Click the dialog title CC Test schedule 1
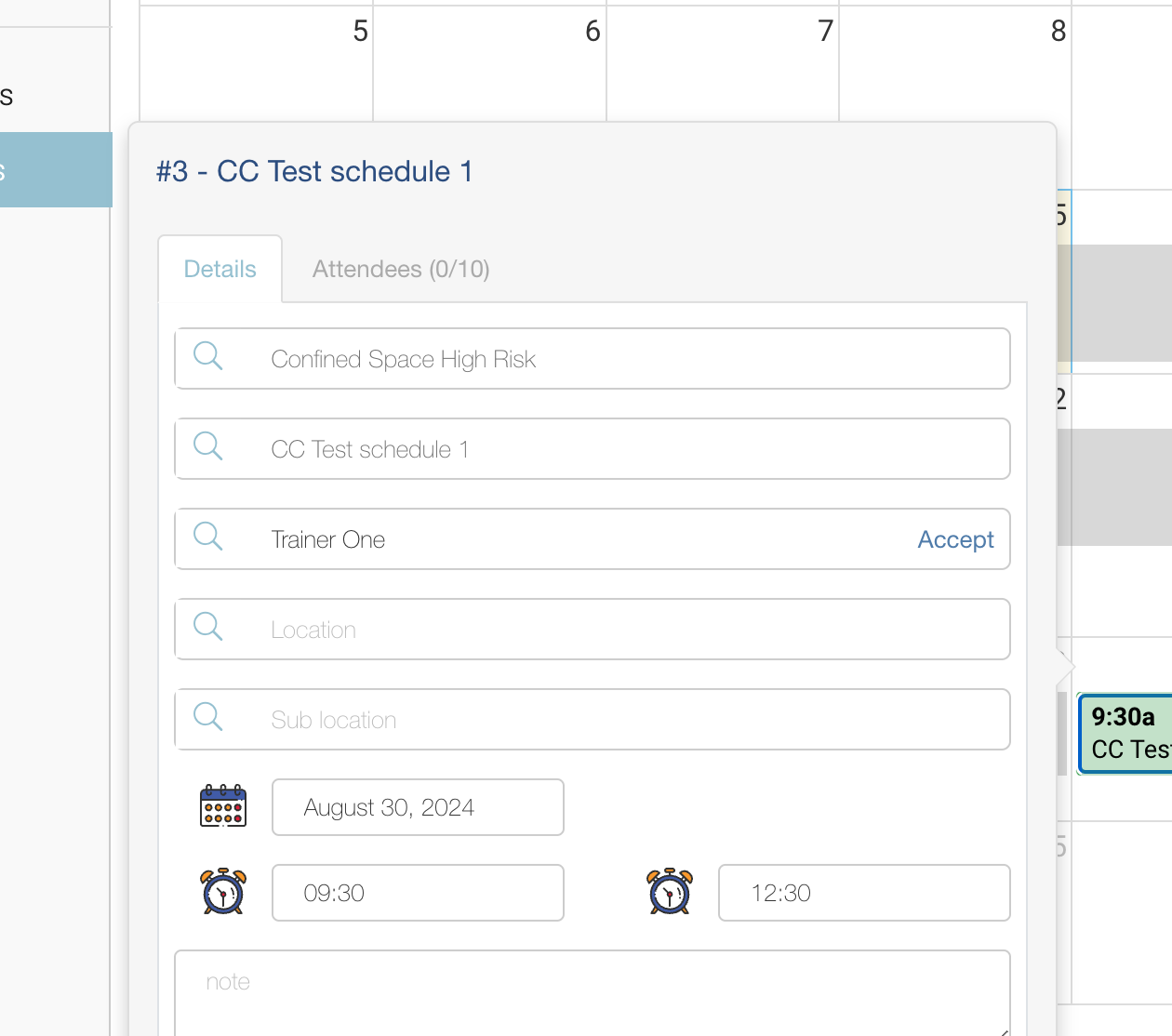 (x=313, y=171)
